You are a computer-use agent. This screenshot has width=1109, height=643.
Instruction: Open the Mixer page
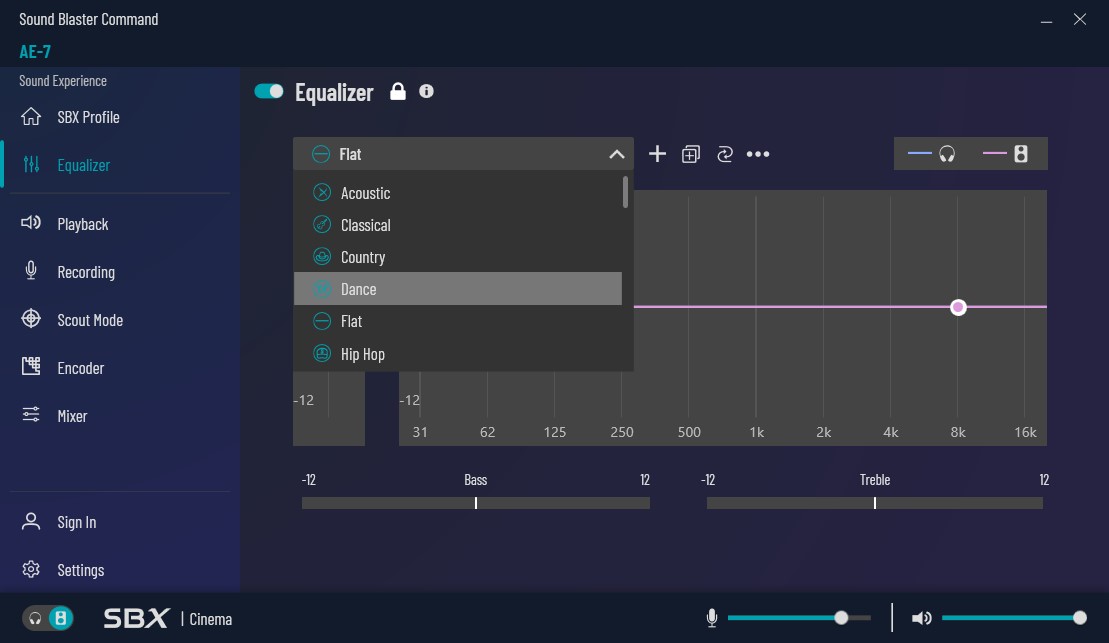coord(72,416)
